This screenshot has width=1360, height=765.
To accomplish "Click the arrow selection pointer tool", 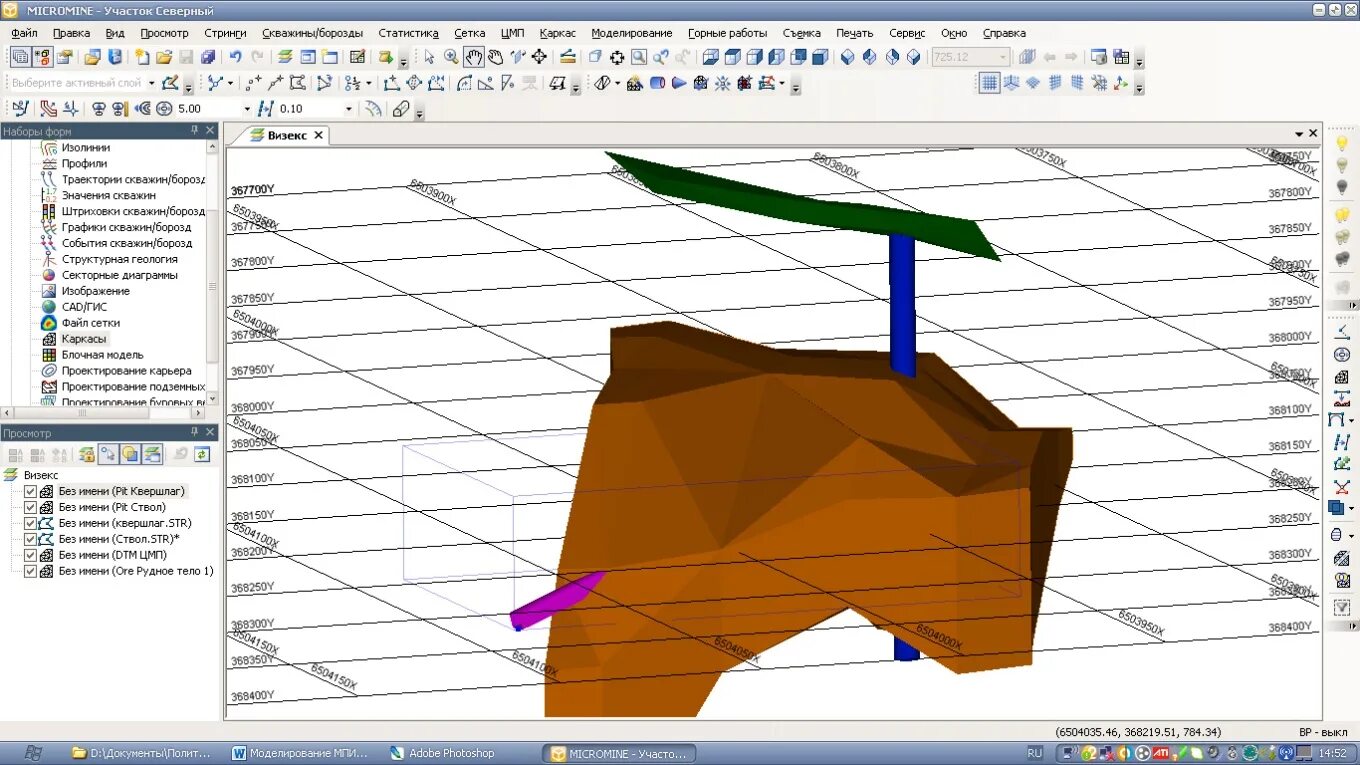I will coord(429,57).
